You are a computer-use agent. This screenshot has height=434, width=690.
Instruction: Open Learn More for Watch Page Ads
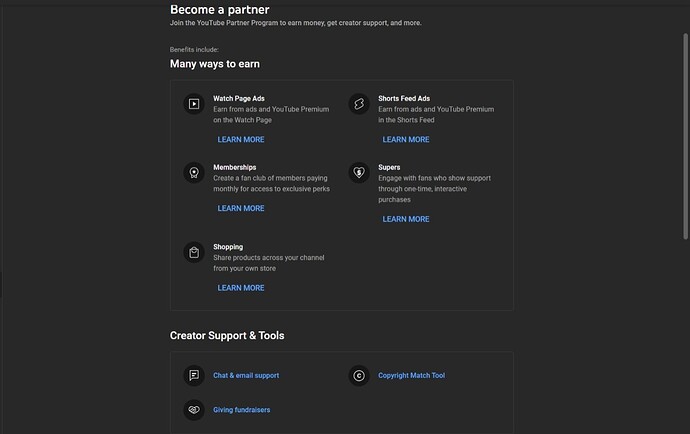[241, 140]
